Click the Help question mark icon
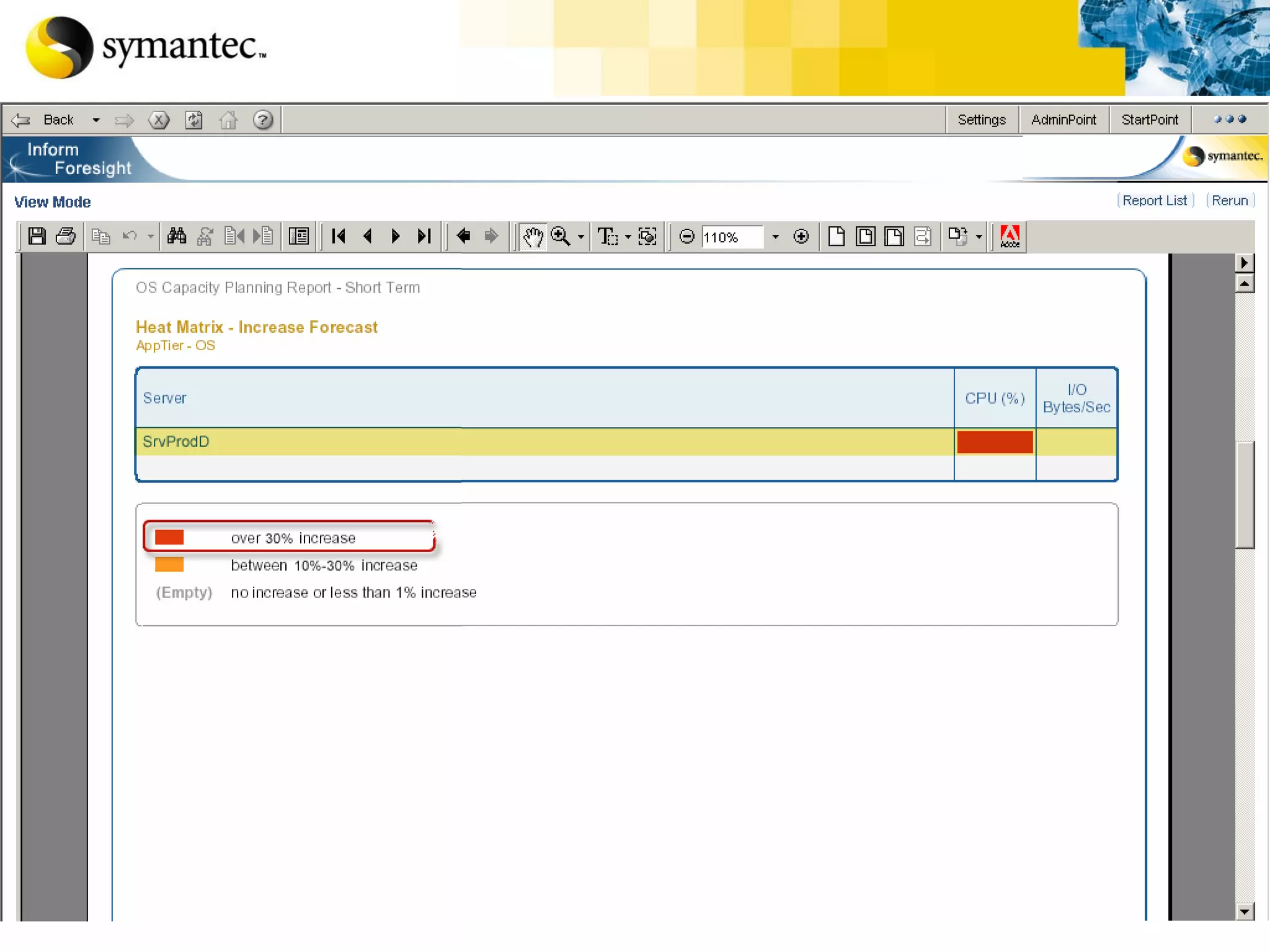Screen dimensions: 1270x952 (x=263, y=120)
